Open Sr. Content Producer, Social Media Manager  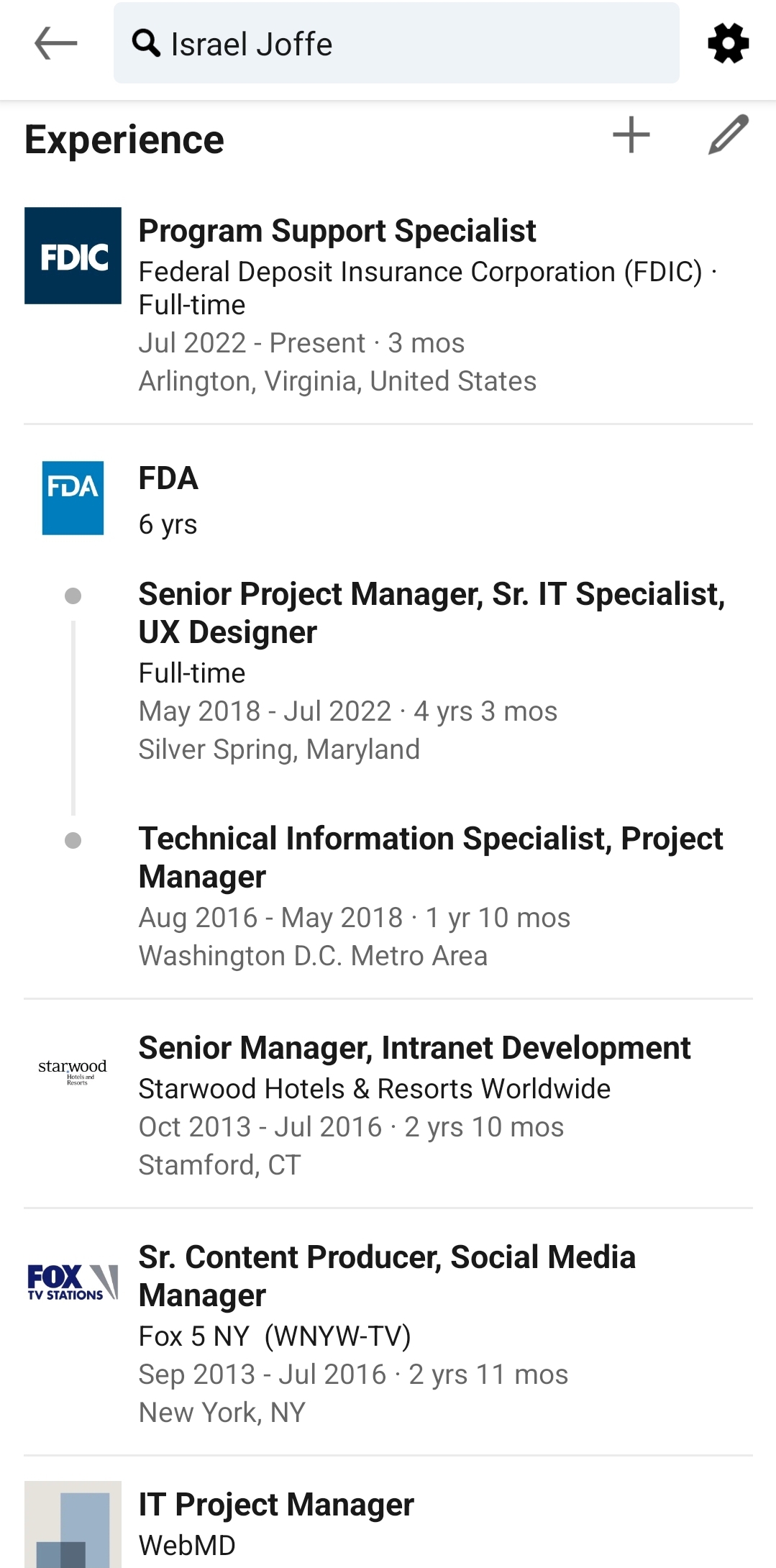[387, 1276]
